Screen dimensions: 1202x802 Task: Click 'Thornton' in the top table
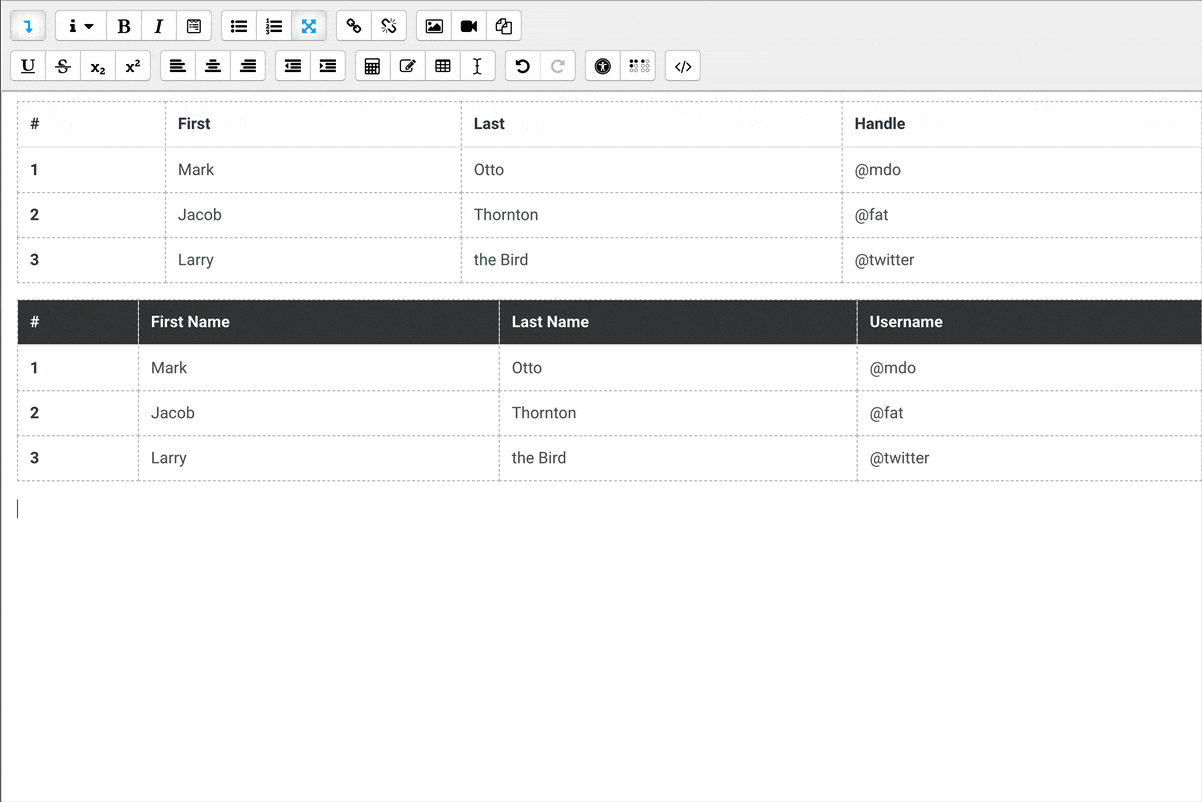coord(506,215)
